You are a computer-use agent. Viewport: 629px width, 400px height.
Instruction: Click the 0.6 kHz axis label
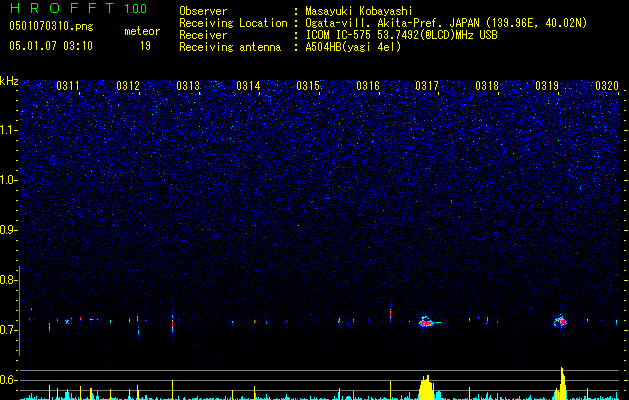tap(8, 380)
